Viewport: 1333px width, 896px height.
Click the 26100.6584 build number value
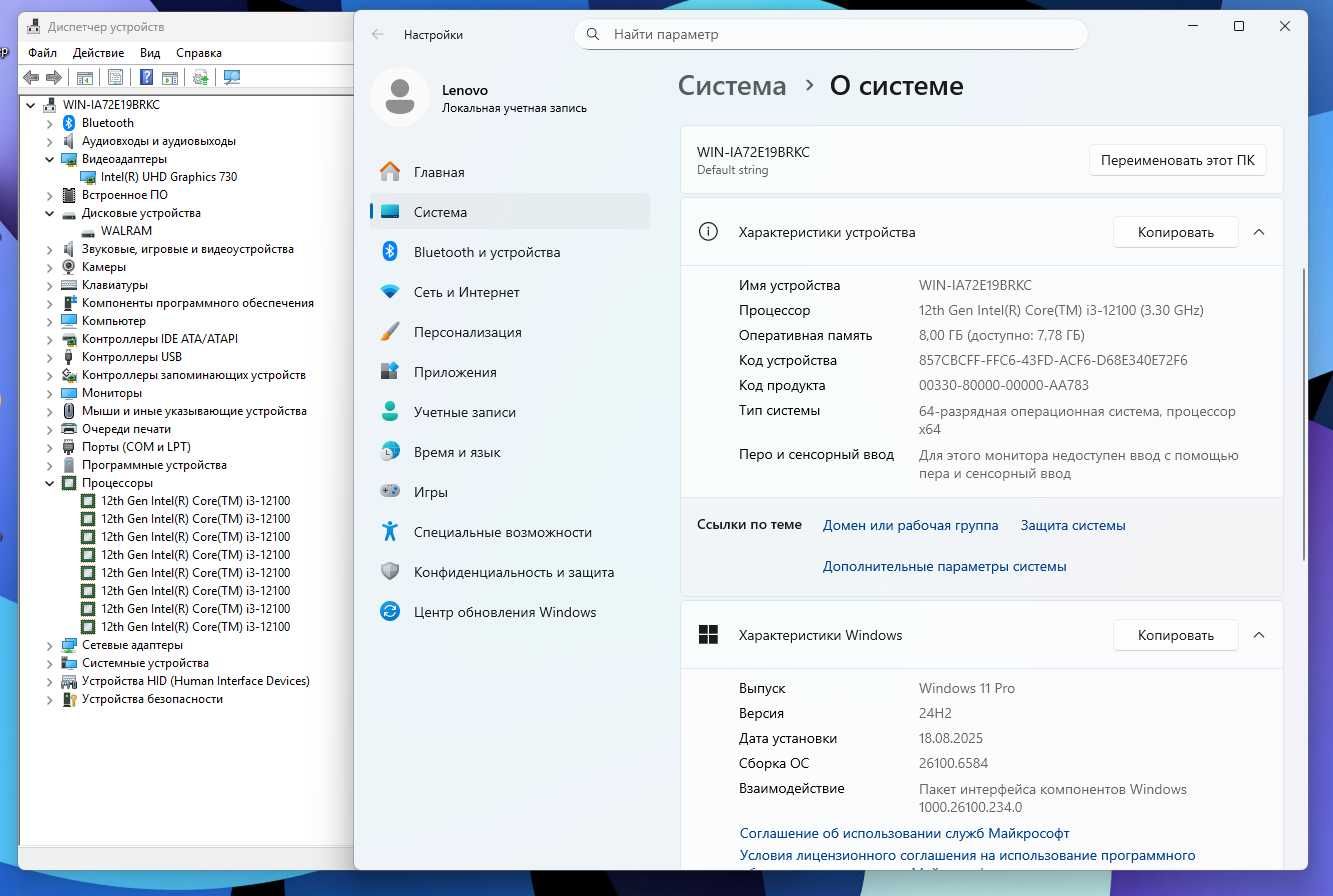tap(953, 763)
